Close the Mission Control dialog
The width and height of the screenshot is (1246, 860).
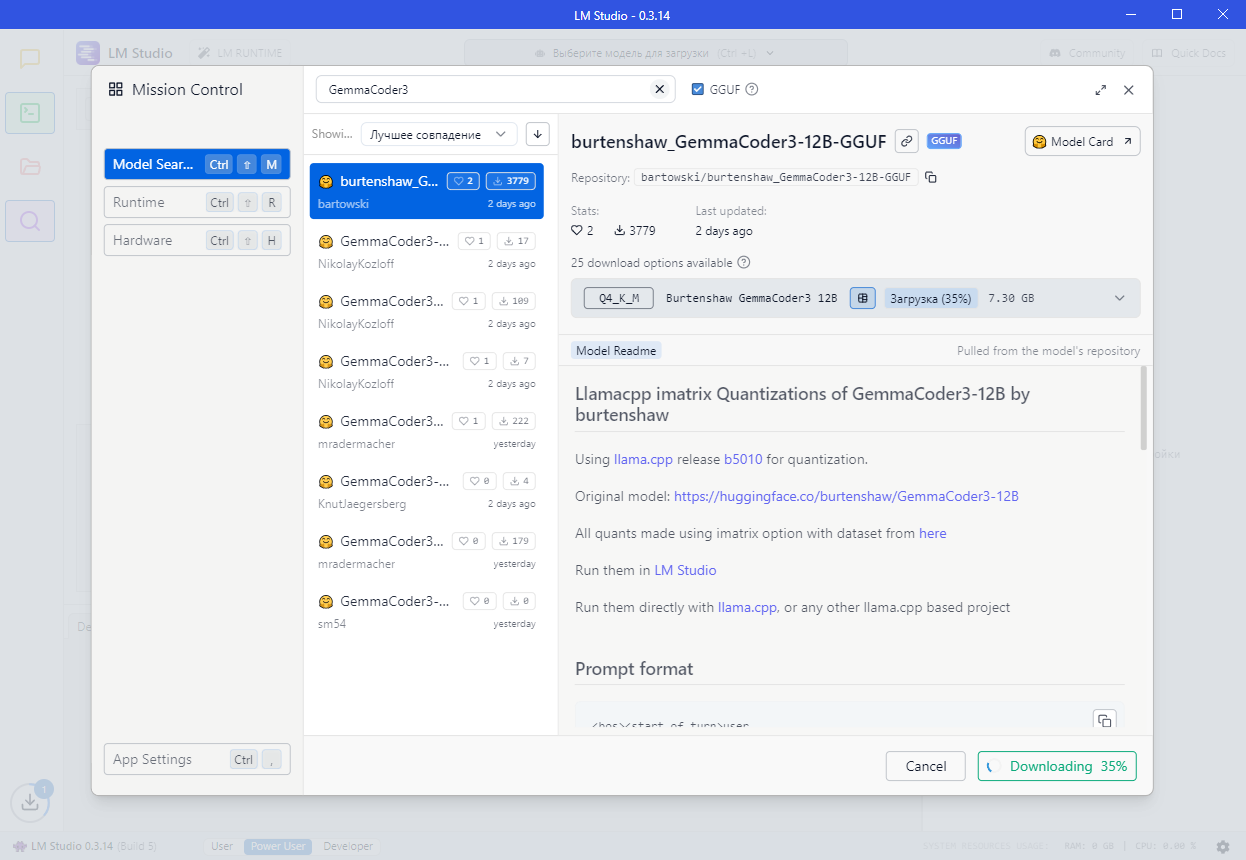pyautogui.click(x=1129, y=90)
